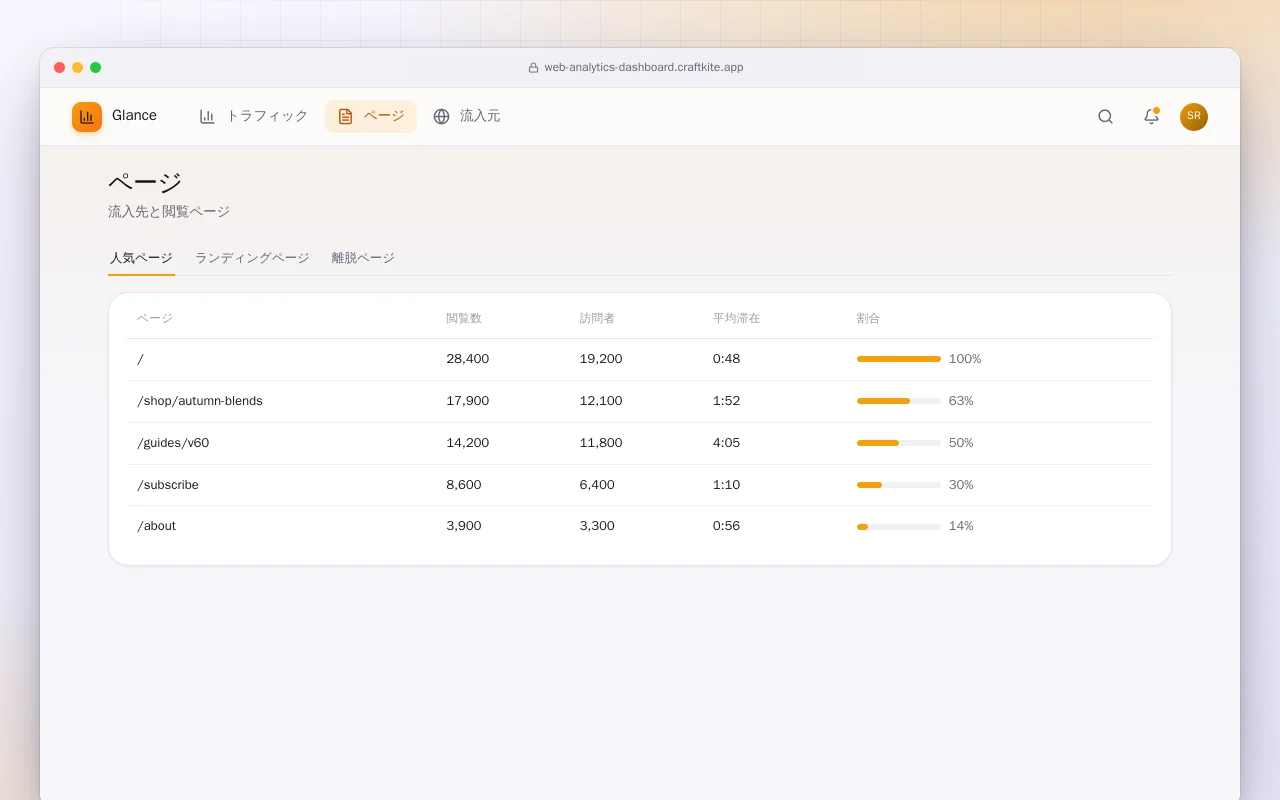Click the 14% progress bar
Image resolution: width=1280 pixels, height=800 pixels.
(899, 526)
